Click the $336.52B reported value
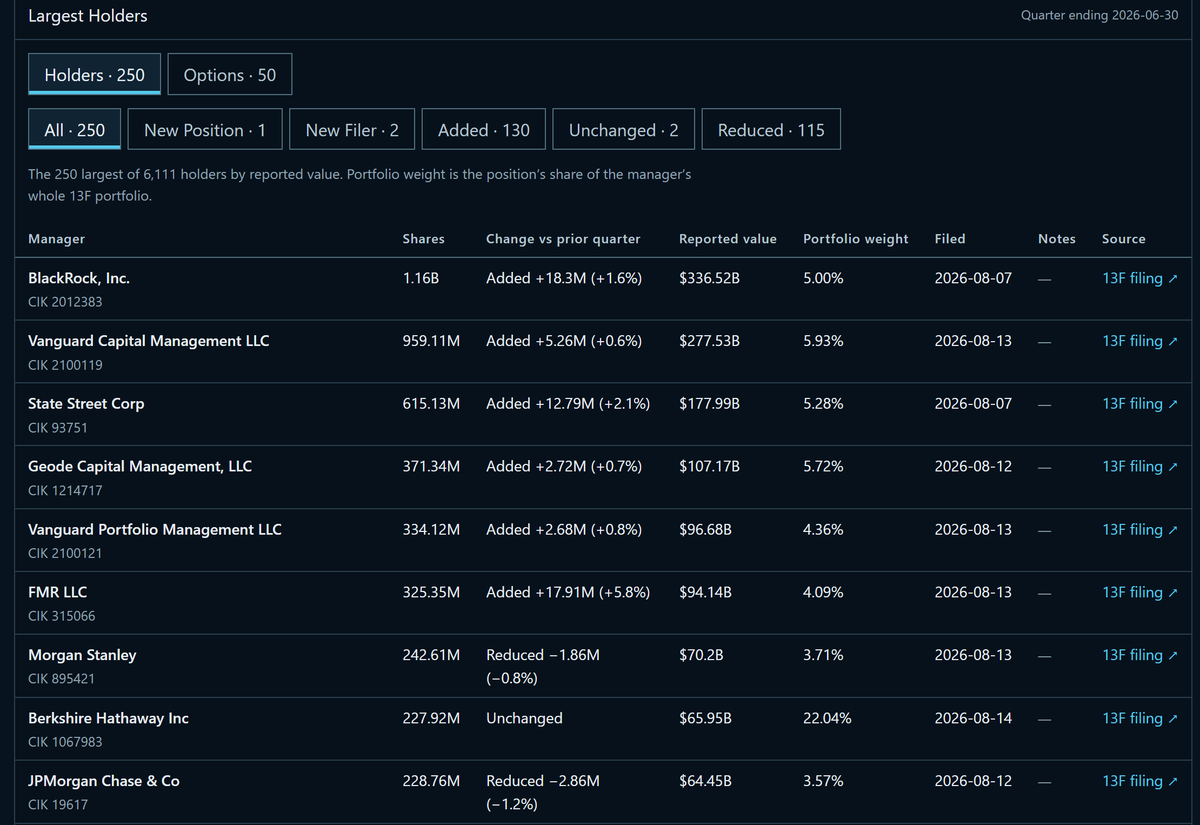 click(x=709, y=278)
